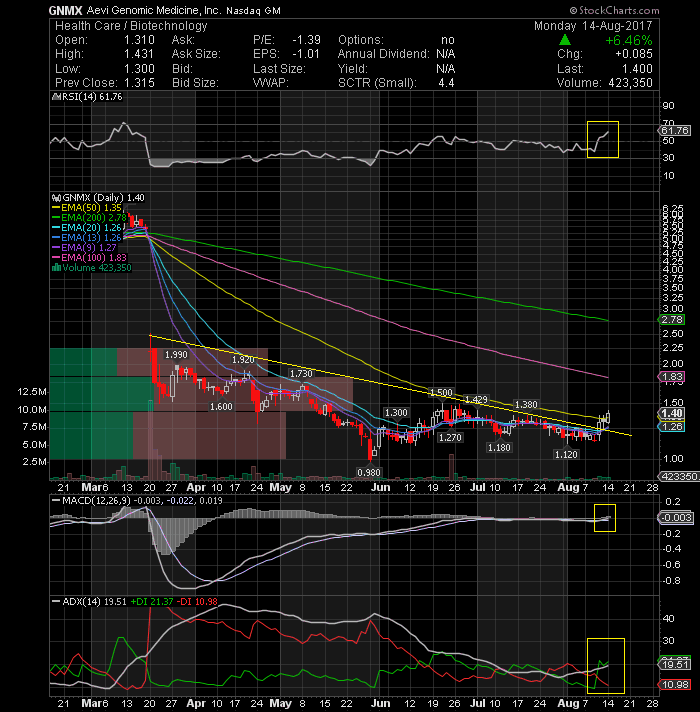
Task: Click the P/E value -1.39
Action: pos(306,40)
